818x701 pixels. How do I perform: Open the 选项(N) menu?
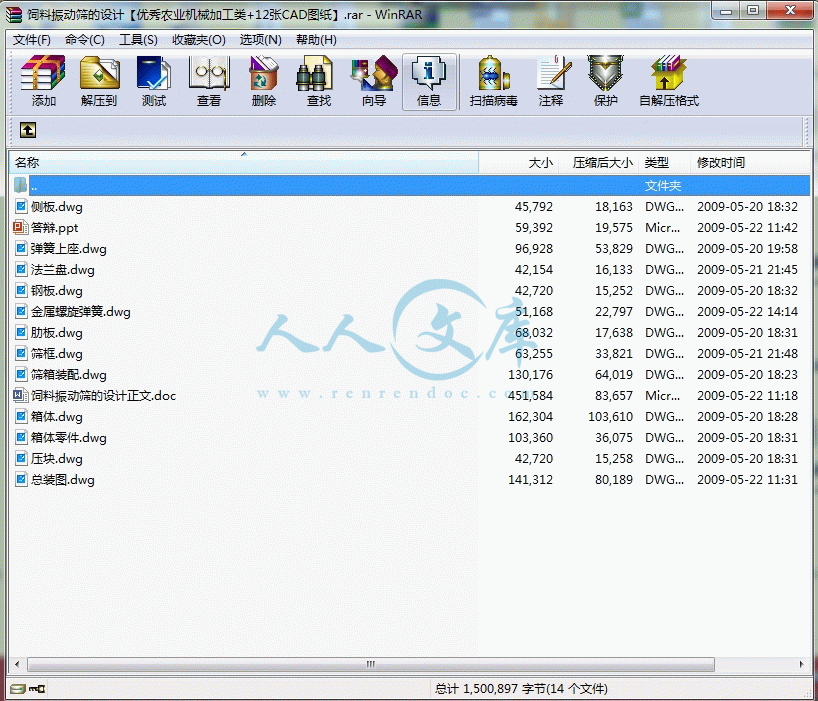coord(260,40)
